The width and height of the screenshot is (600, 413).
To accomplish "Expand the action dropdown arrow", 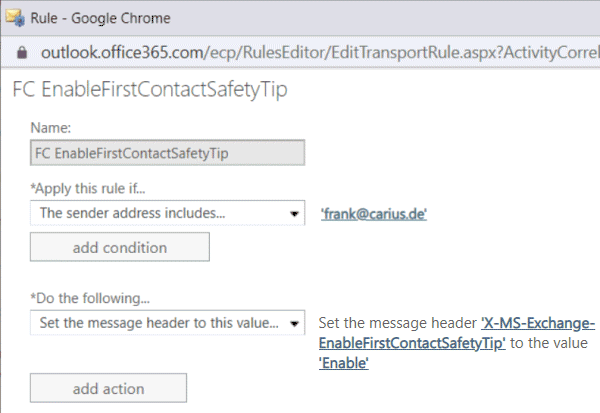I will 294,323.
